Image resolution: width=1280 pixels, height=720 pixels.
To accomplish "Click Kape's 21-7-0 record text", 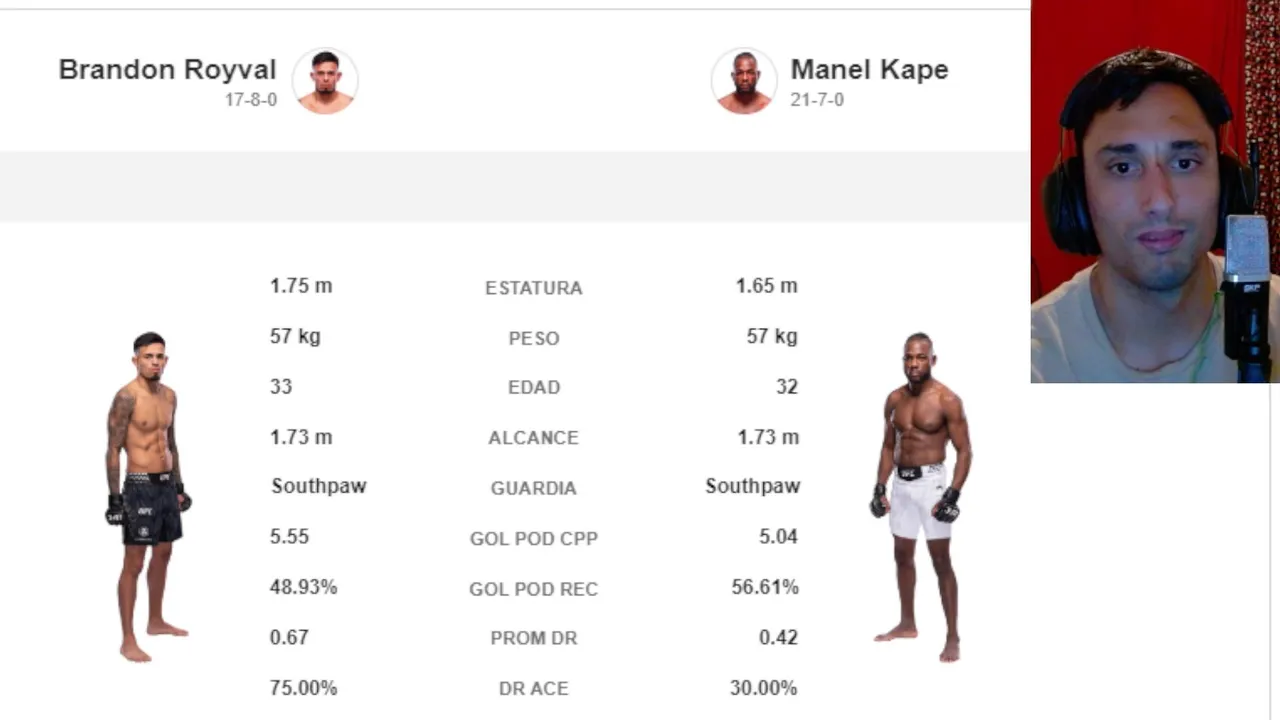I will click(x=817, y=100).
